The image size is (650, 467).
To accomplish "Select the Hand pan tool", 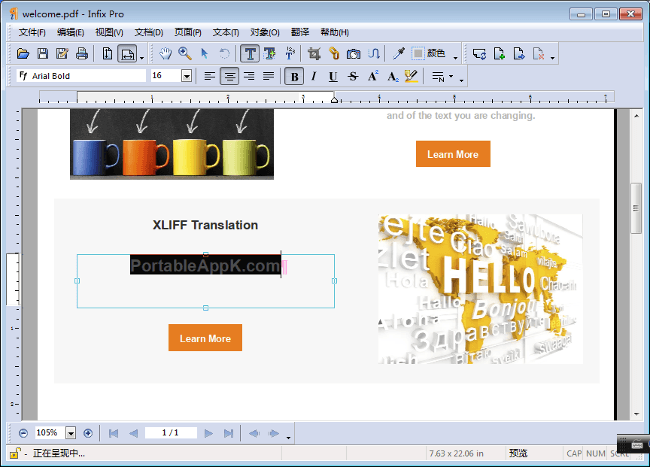I will tap(166, 53).
